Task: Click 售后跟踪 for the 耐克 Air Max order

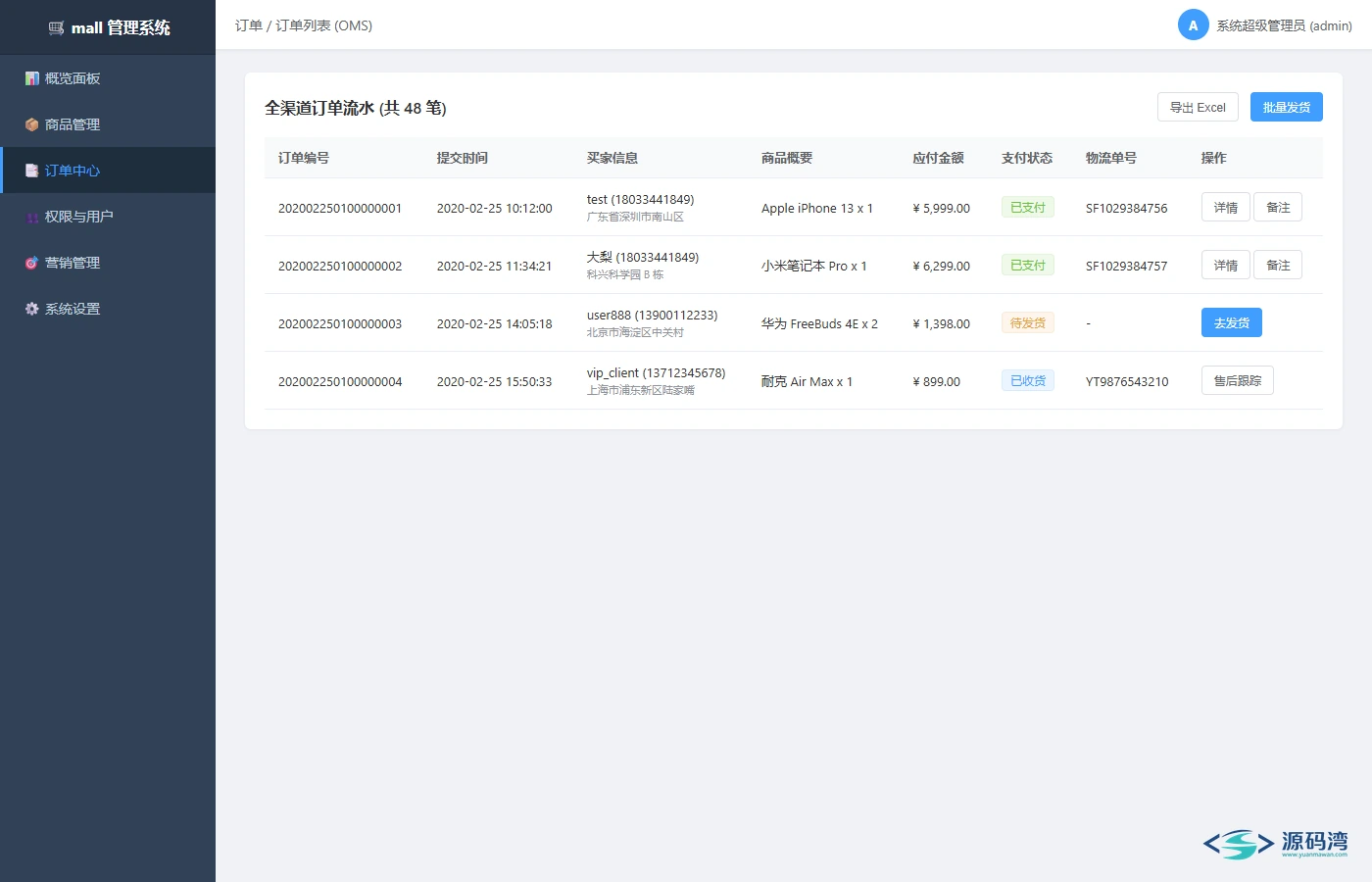Action: click(1238, 380)
